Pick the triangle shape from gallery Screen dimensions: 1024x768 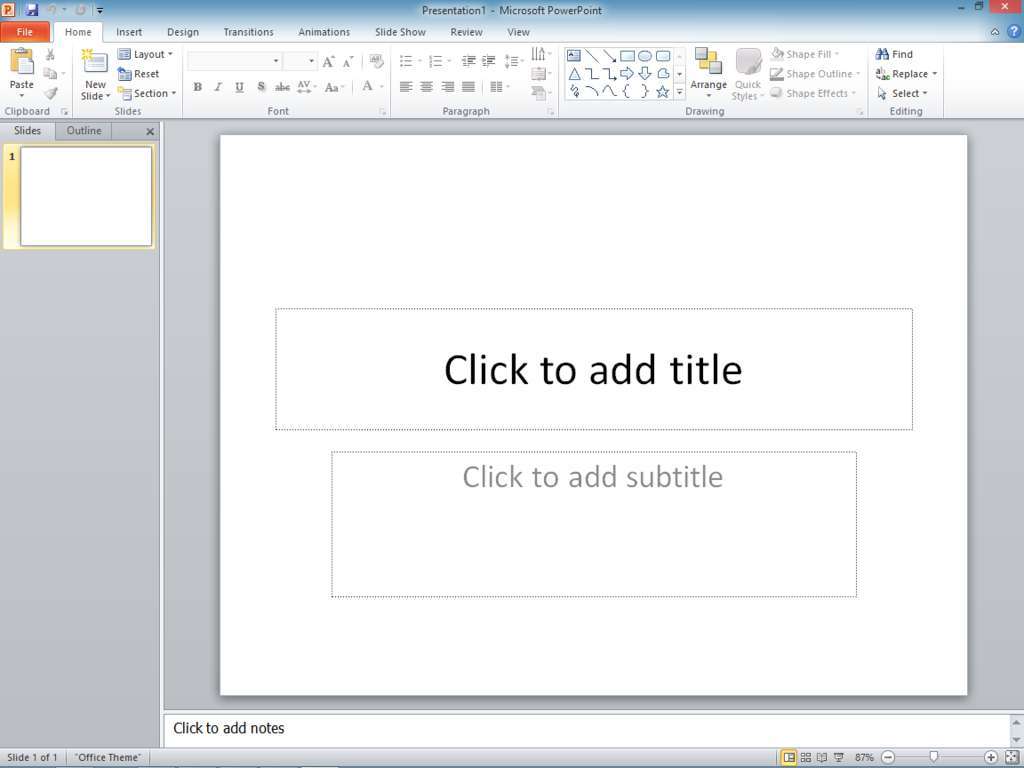point(574,74)
